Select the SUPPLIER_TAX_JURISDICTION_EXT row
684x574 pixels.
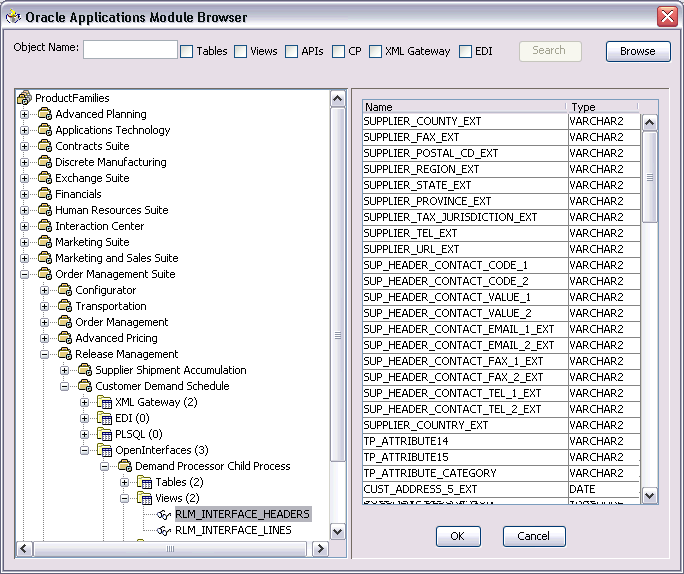(501, 217)
